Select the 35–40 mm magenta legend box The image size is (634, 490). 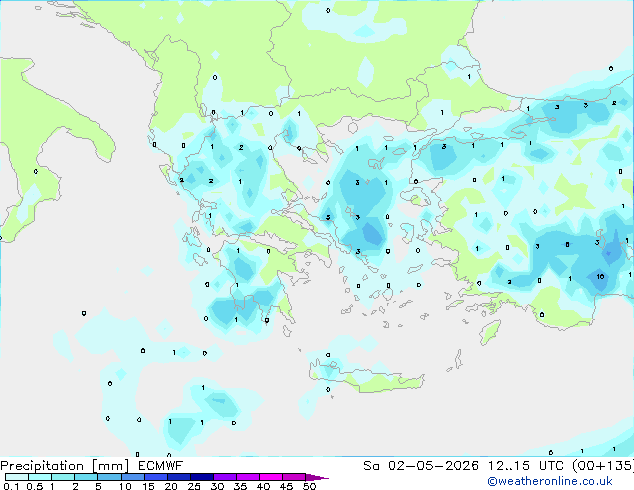click(248, 477)
